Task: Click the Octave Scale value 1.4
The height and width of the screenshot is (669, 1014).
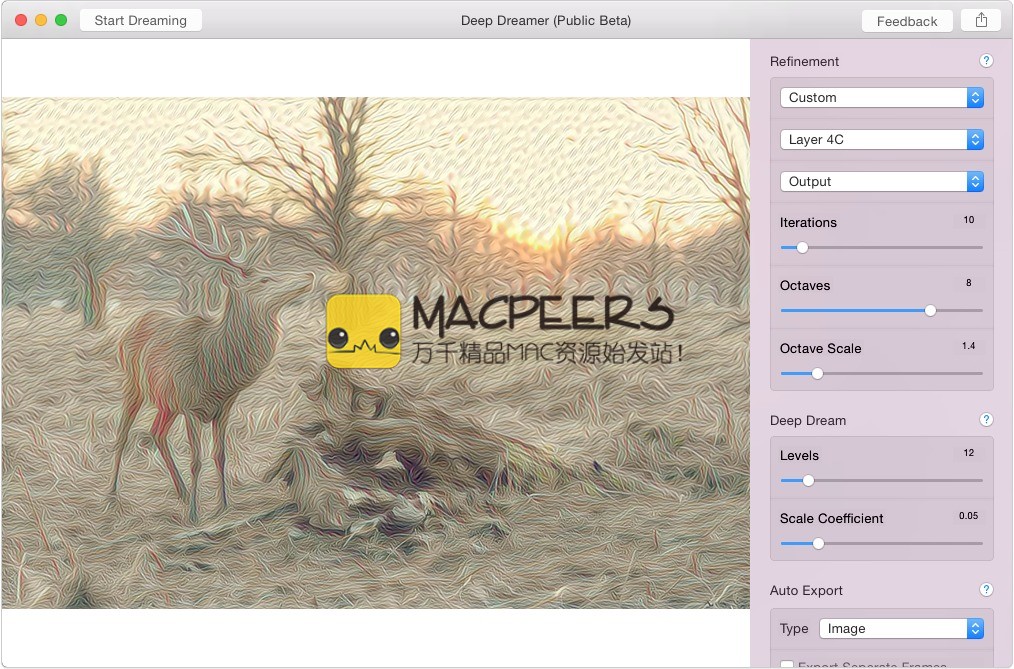Action: pos(968,346)
